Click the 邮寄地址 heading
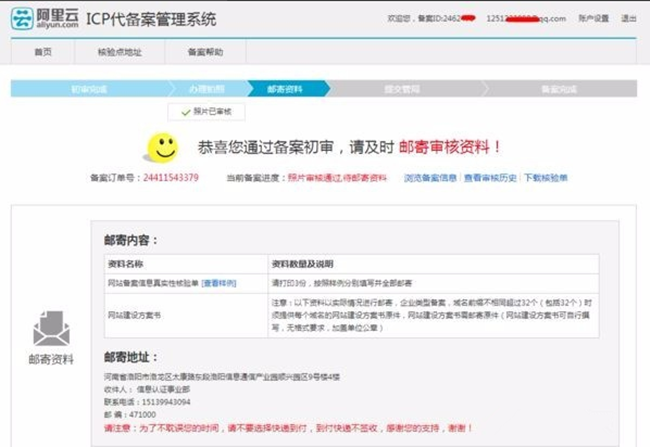The height and width of the screenshot is (447, 650). point(131,357)
